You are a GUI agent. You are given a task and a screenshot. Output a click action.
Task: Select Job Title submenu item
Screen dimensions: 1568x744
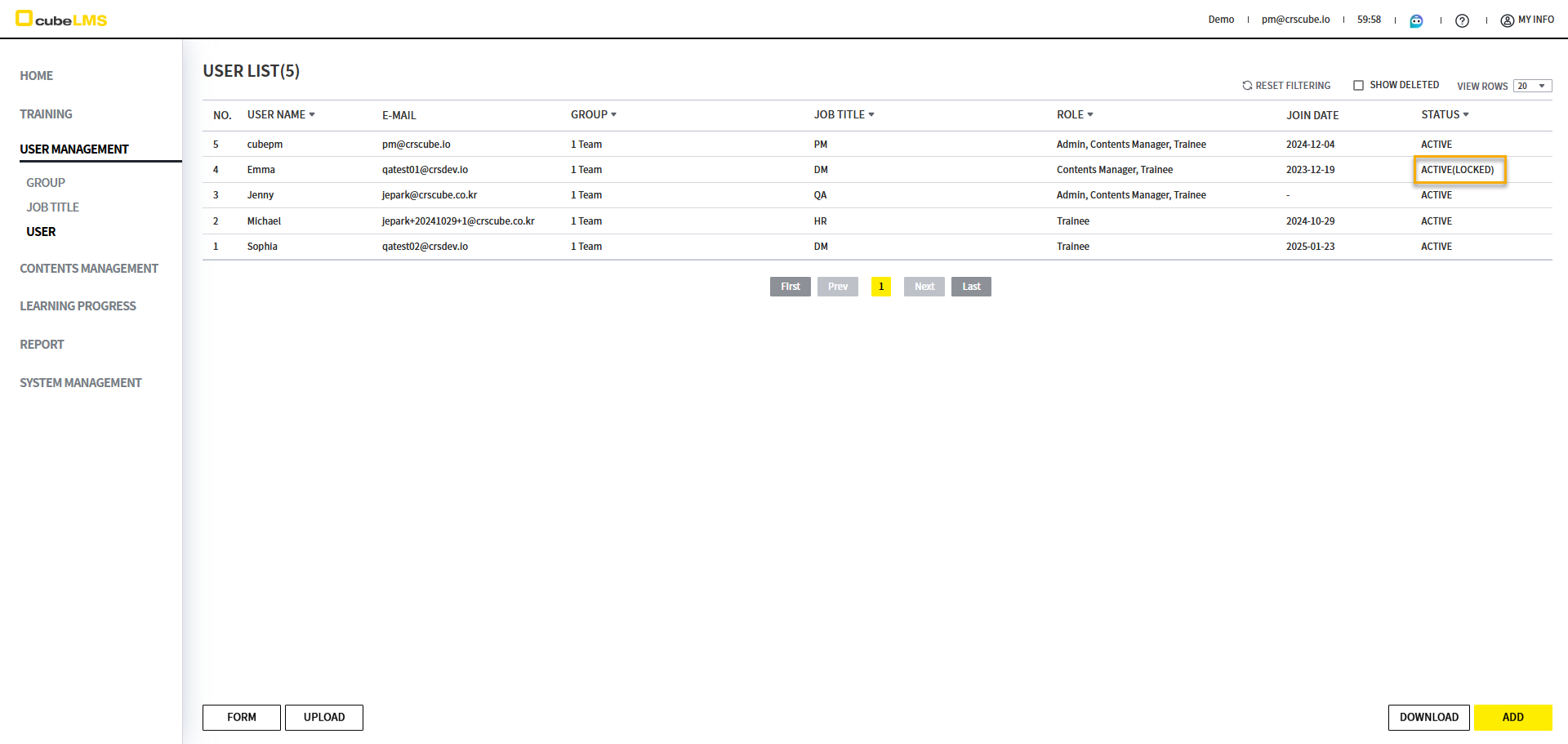point(52,207)
